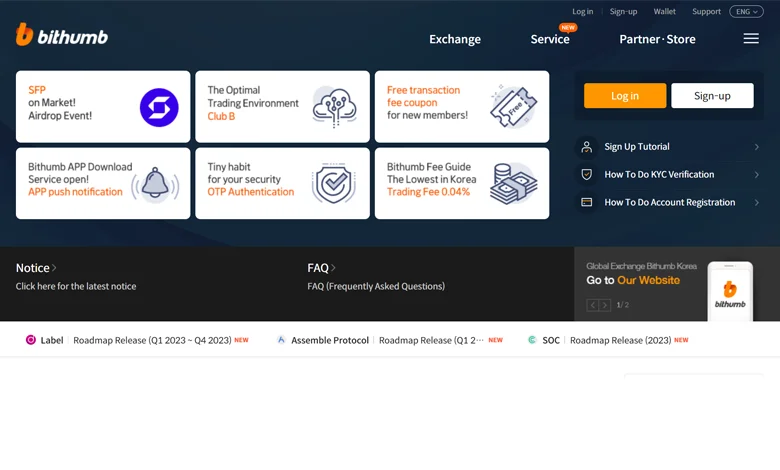Go to previous banner slide
The image size is (780, 470).
point(592,305)
